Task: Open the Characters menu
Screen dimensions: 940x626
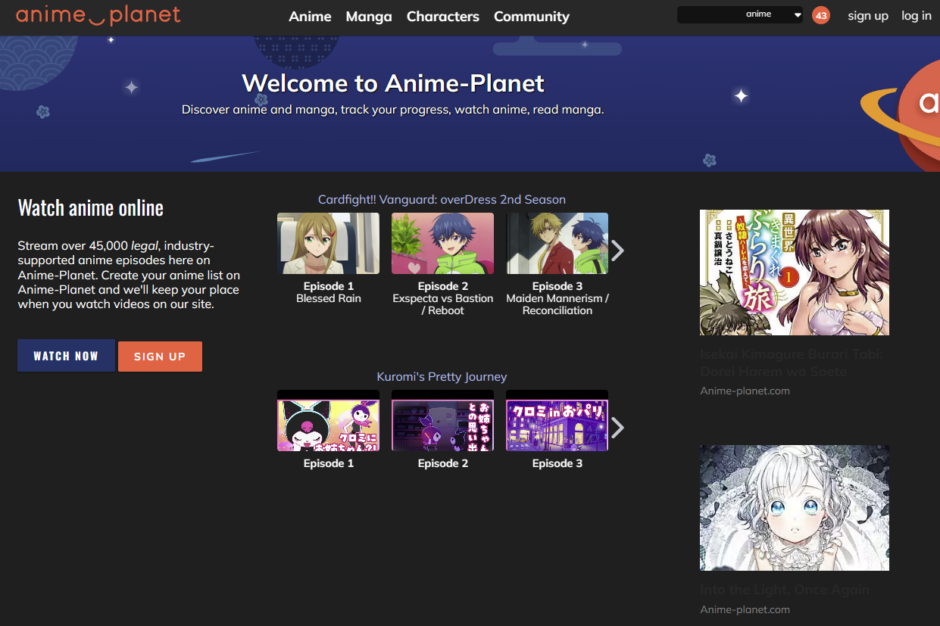Action: pyautogui.click(x=443, y=16)
